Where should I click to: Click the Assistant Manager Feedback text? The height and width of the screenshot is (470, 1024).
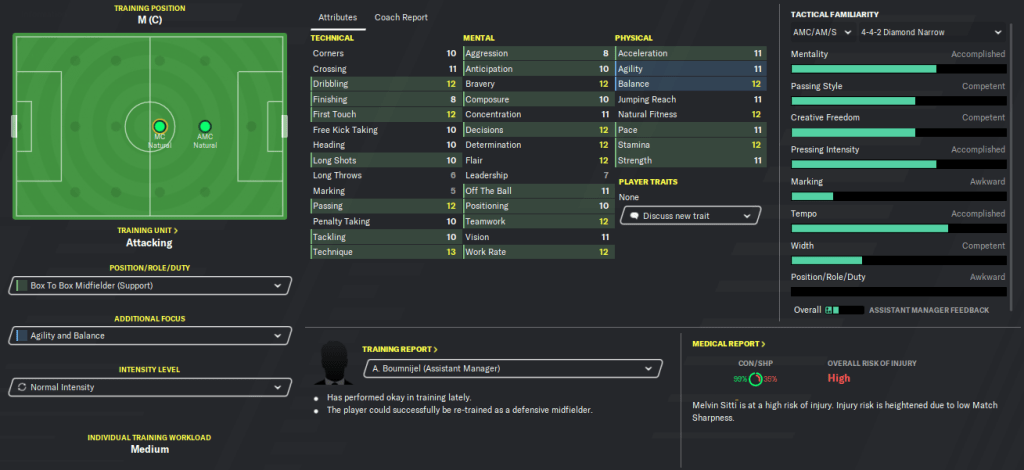(x=929, y=310)
